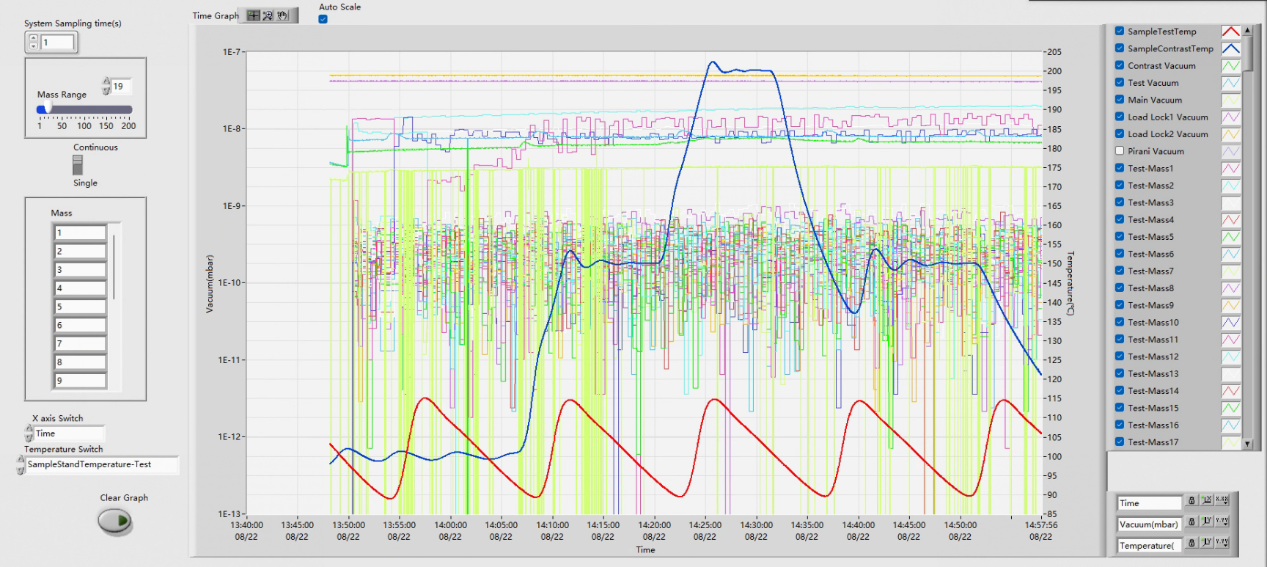Click the Time axis autoscale-once icon
The width and height of the screenshot is (1267, 567).
pos(1207,501)
